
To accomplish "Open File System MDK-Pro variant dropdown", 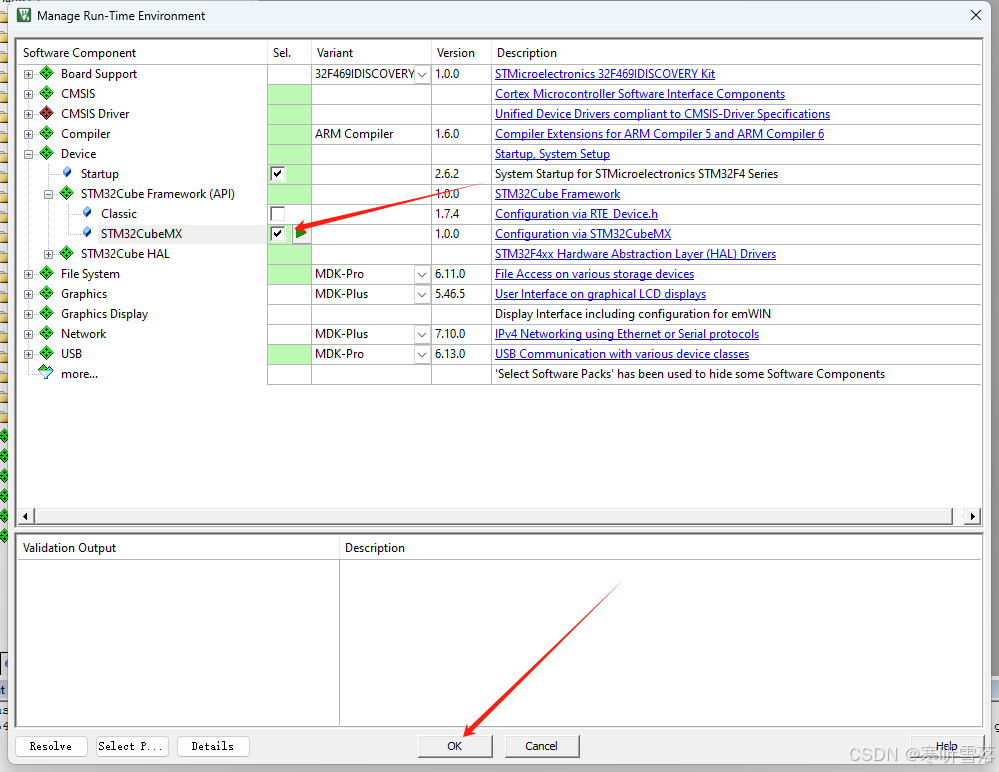I will pos(422,275).
